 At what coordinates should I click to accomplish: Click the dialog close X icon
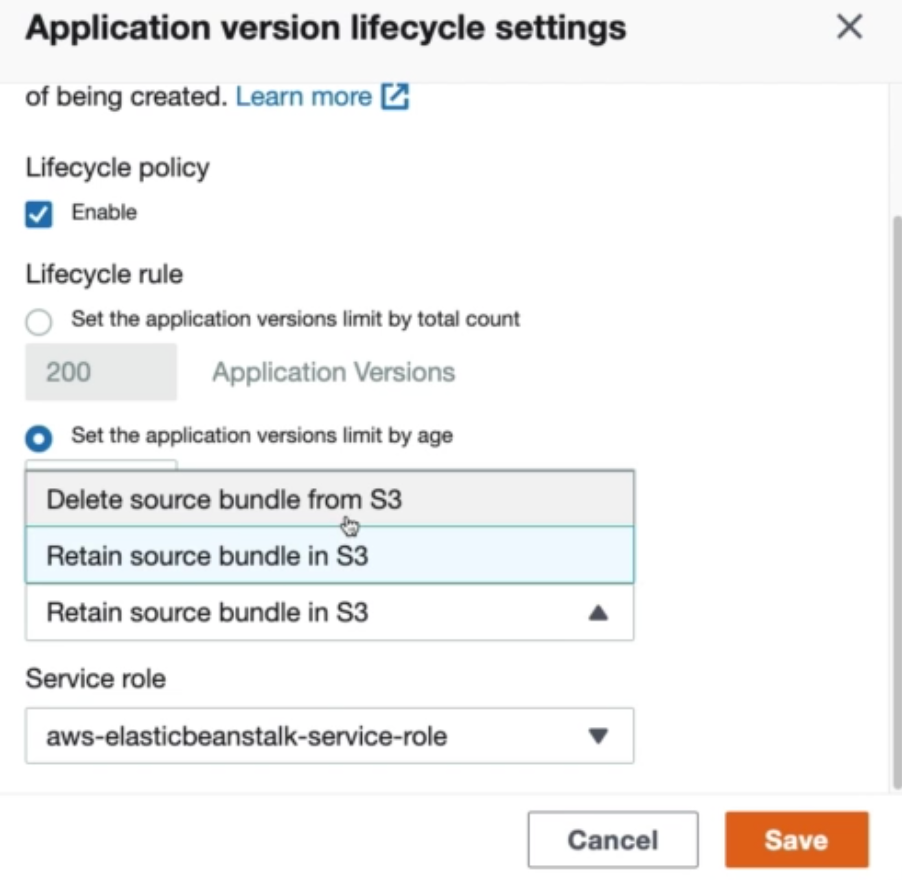point(849,27)
